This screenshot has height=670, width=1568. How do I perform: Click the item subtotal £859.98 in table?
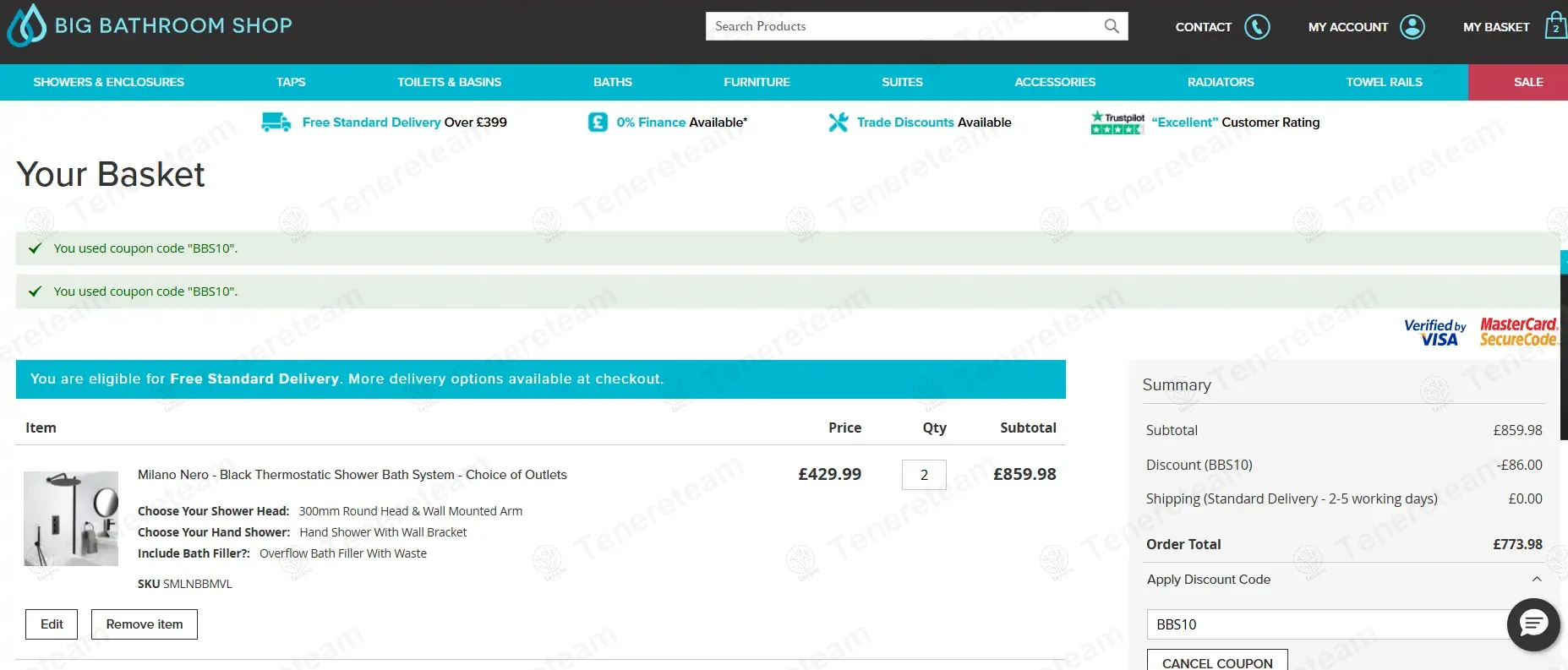point(1024,474)
